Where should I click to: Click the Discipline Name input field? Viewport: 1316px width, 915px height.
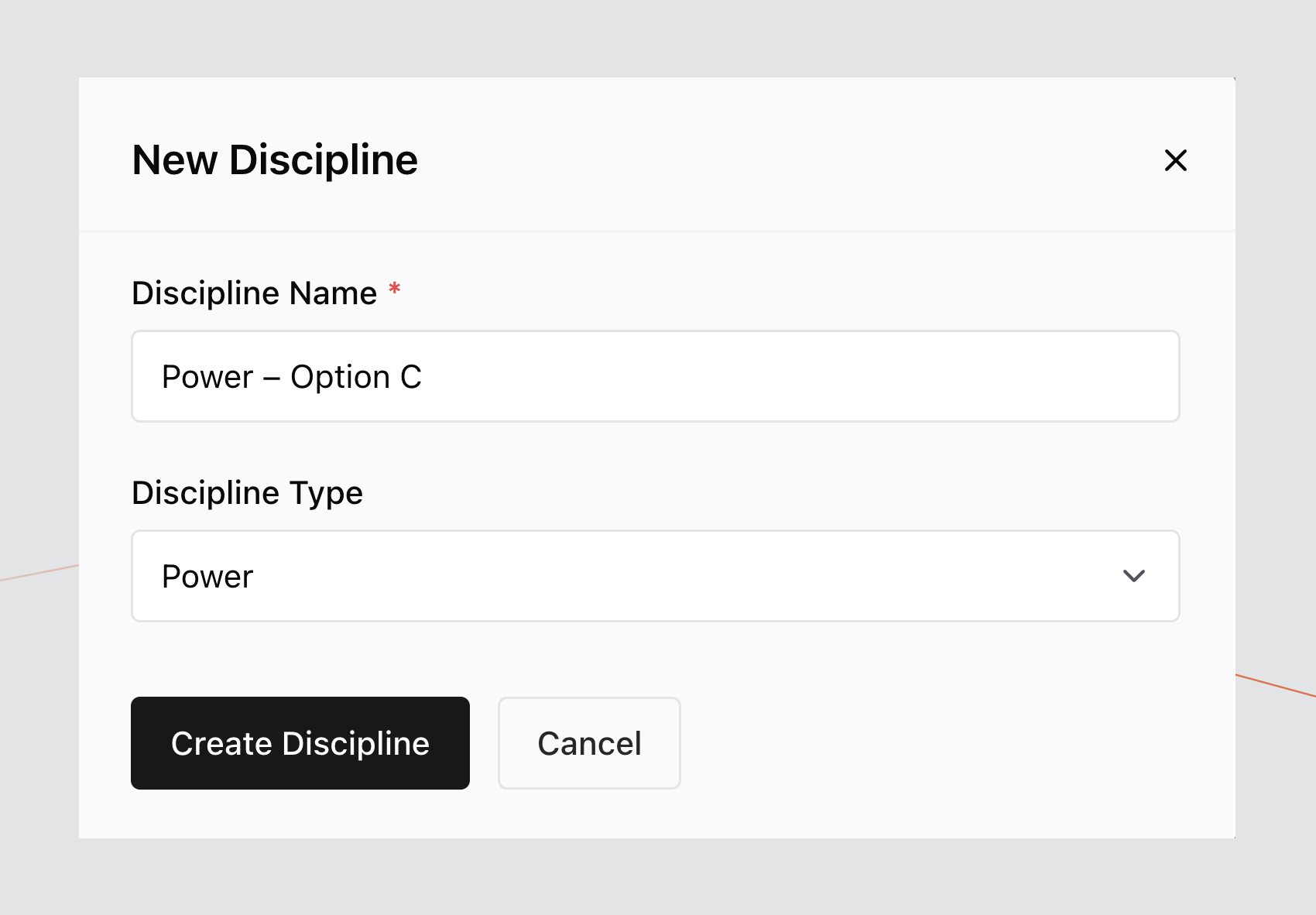point(655,376)
